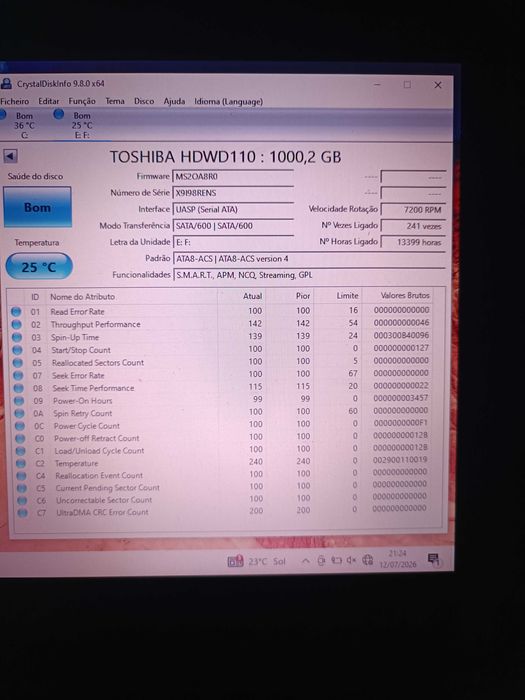
Task: Click the network globe icon in tray
Action: coord(367,560)
